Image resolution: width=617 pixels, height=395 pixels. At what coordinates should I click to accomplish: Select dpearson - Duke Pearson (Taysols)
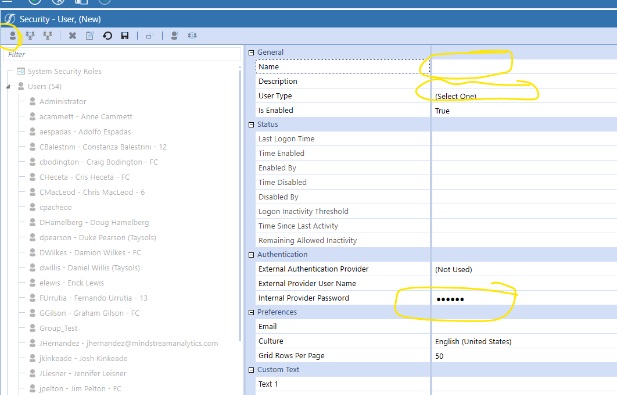click(98, 237)
